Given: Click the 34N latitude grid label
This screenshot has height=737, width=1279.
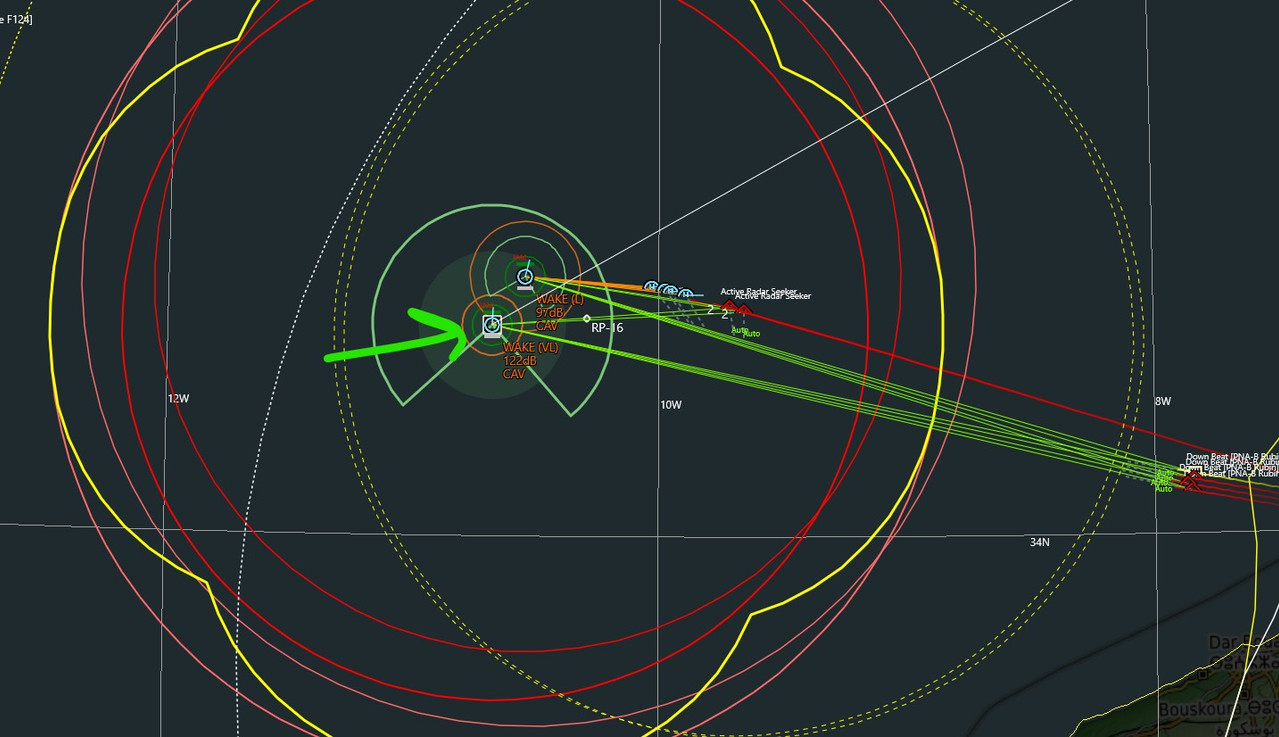Looking at the screenshot, I should pos(1040,542).
